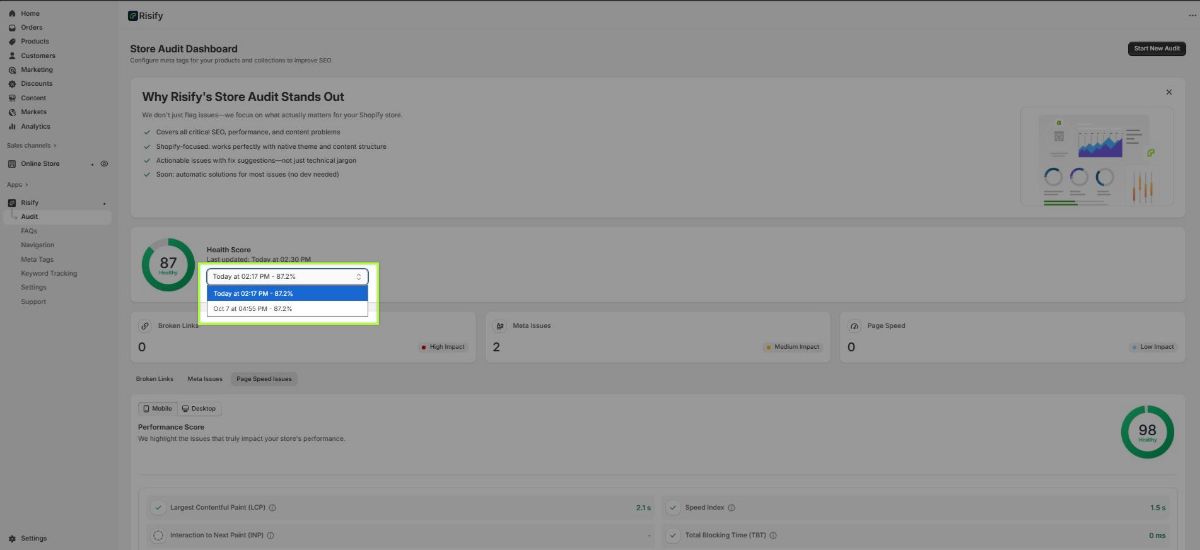
Task: Open Keyword Tracking in the Risify menu
Action: click(x=49, y=273)
